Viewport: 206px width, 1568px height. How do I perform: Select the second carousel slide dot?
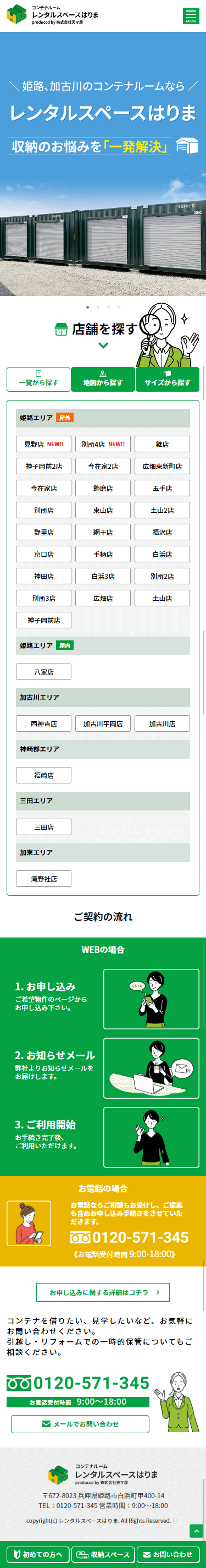(98, 308)
